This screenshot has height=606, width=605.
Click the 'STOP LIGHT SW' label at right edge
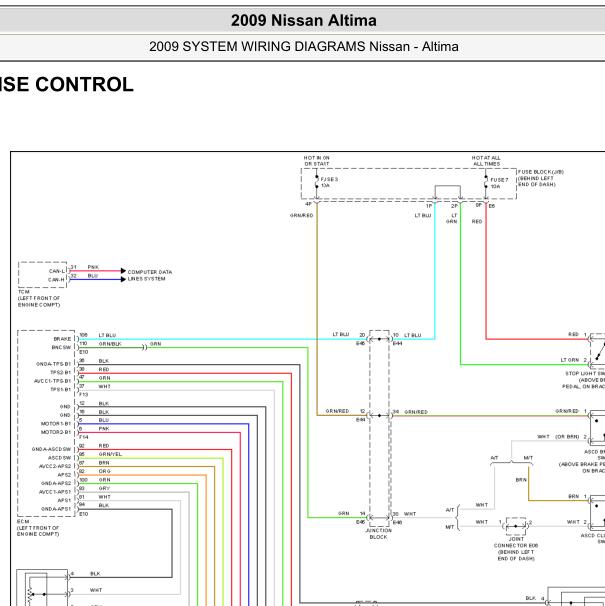coord(585,374)
